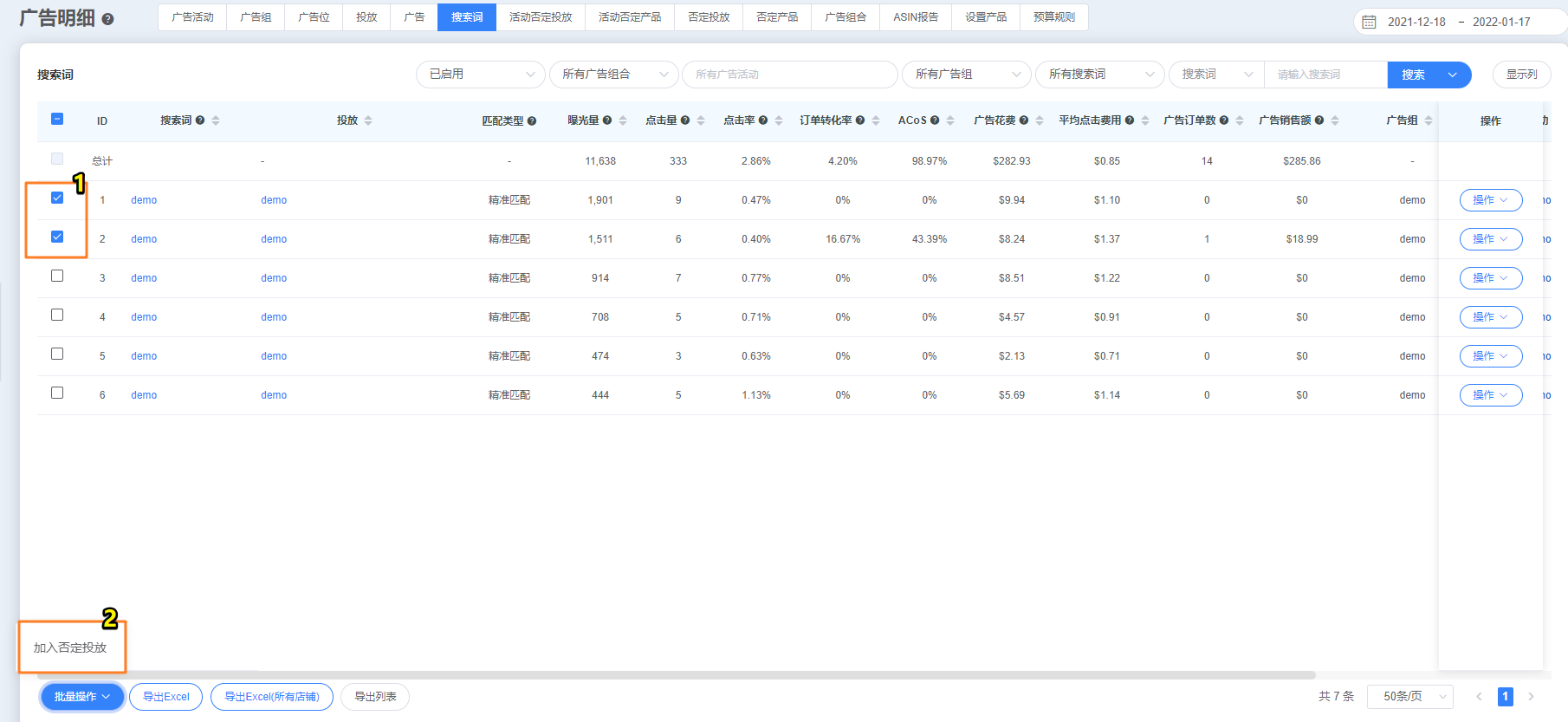The image size is (1568, 722).
Task: Toggle the select-all checkbox in table header
Action: [x=57, y=119]
